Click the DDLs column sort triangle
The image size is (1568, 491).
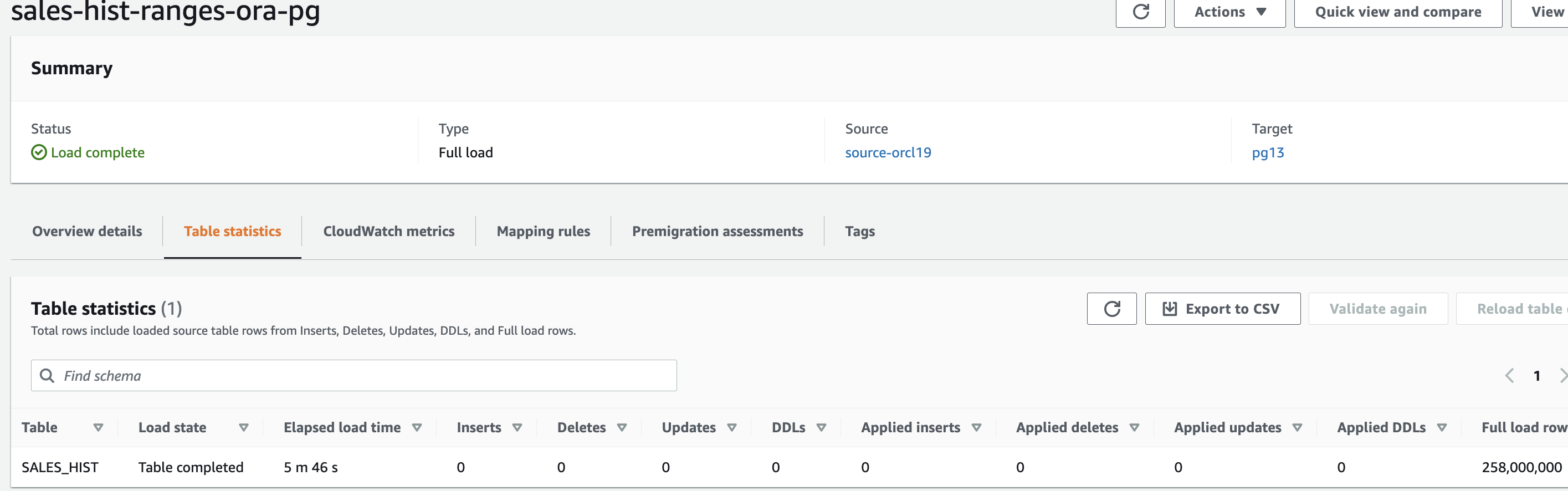tap(822, 428)
